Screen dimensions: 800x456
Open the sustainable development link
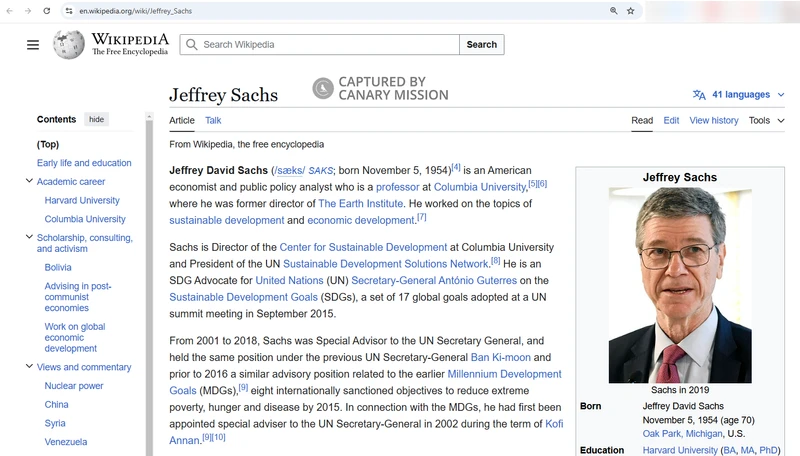[x=227, y=220]
